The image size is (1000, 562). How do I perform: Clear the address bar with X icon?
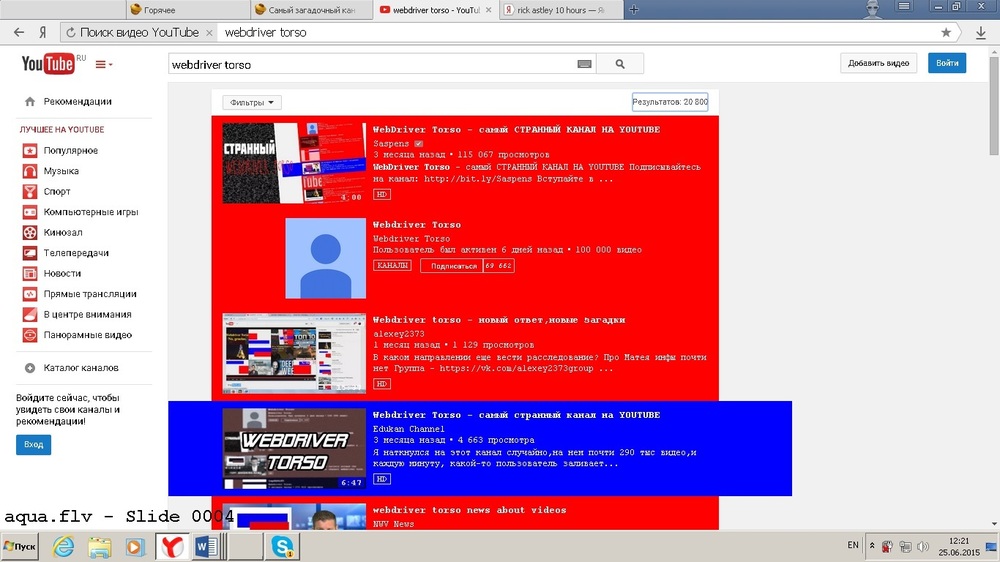pos(209,33)
